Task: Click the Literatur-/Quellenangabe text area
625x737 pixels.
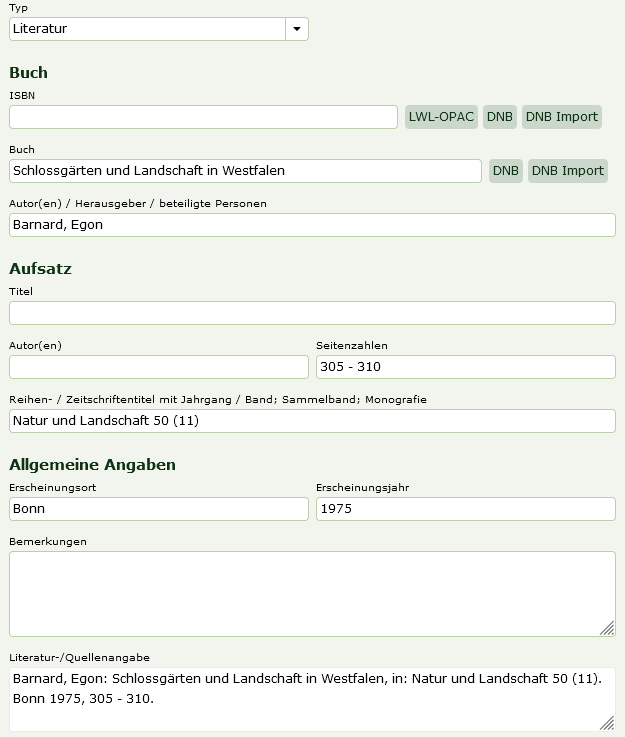Action: point(312,698)
